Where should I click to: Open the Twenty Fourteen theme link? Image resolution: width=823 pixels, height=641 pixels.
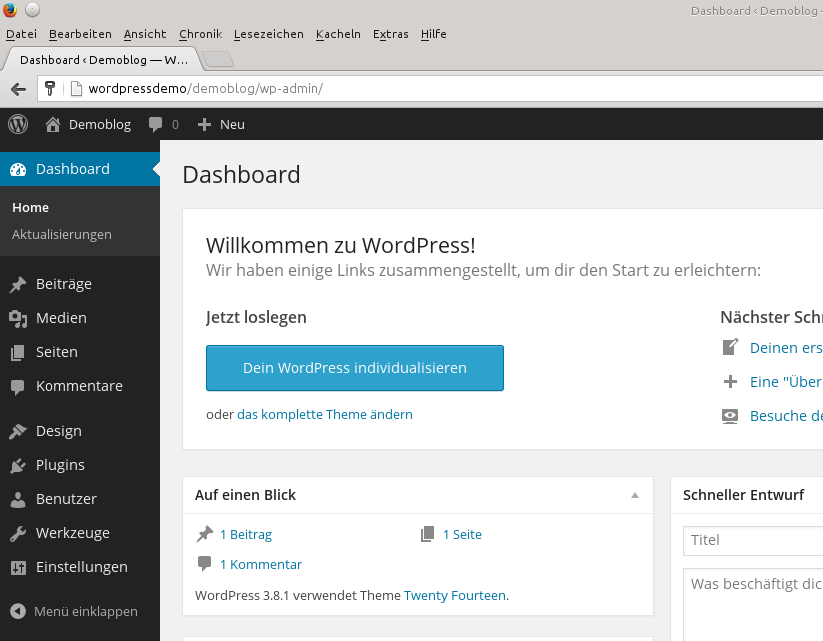click(455, 595)
